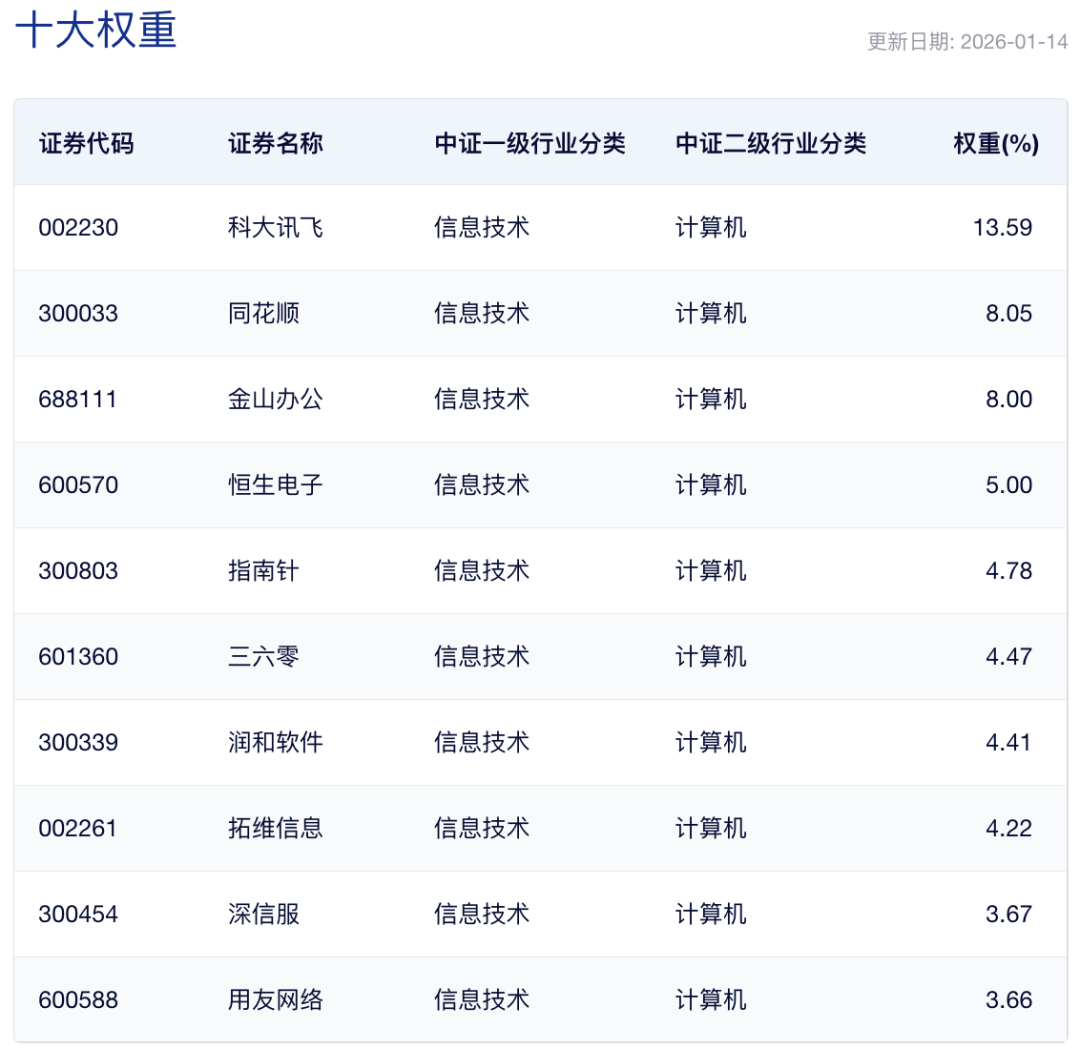Click 计算机 in the 金山办公 row
This screenshot has width=1080, height=1049.
[x=711, y=399]
